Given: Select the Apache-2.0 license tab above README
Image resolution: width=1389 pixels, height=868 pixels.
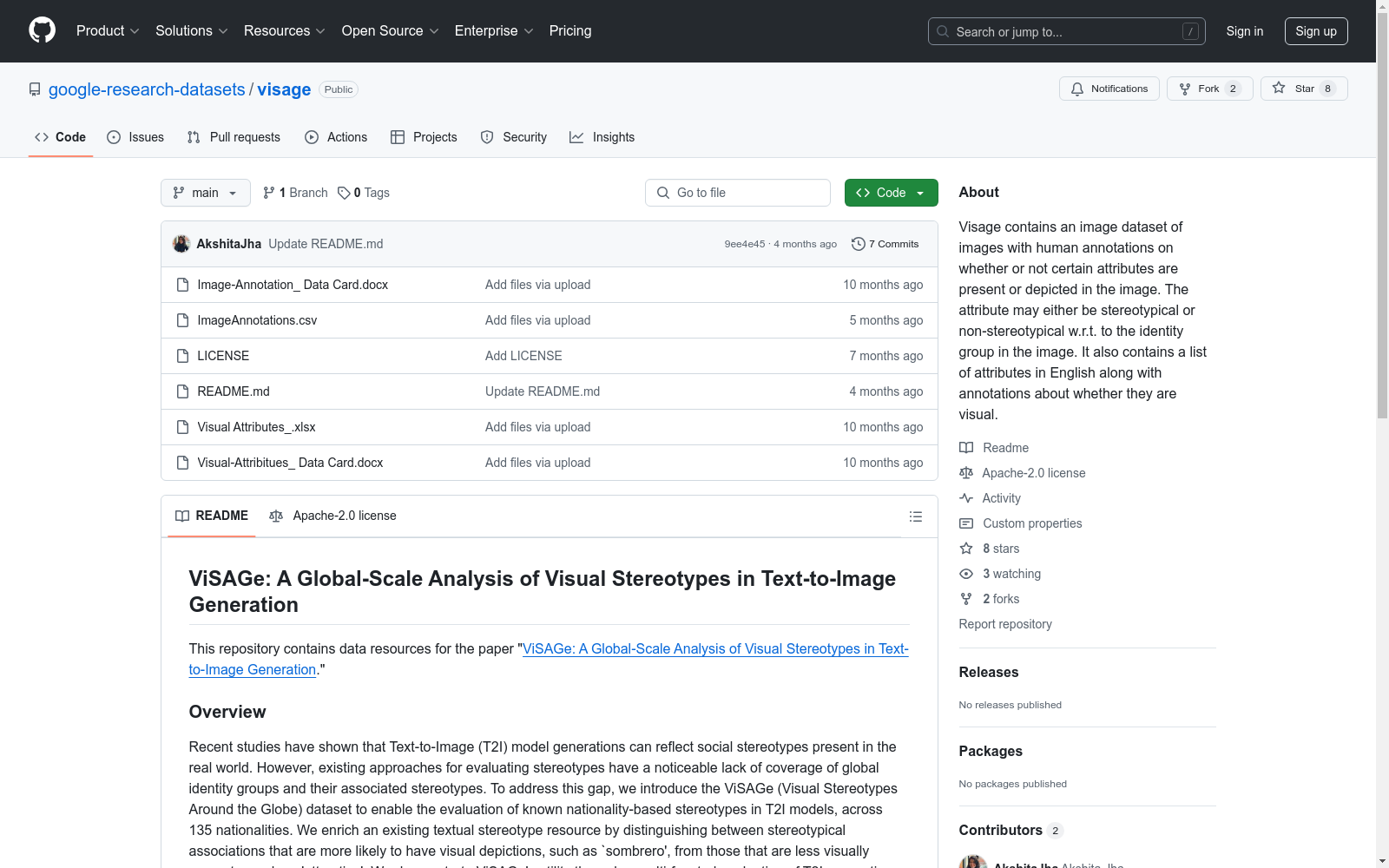Looking at the screenshot, I should pos(332,516).
